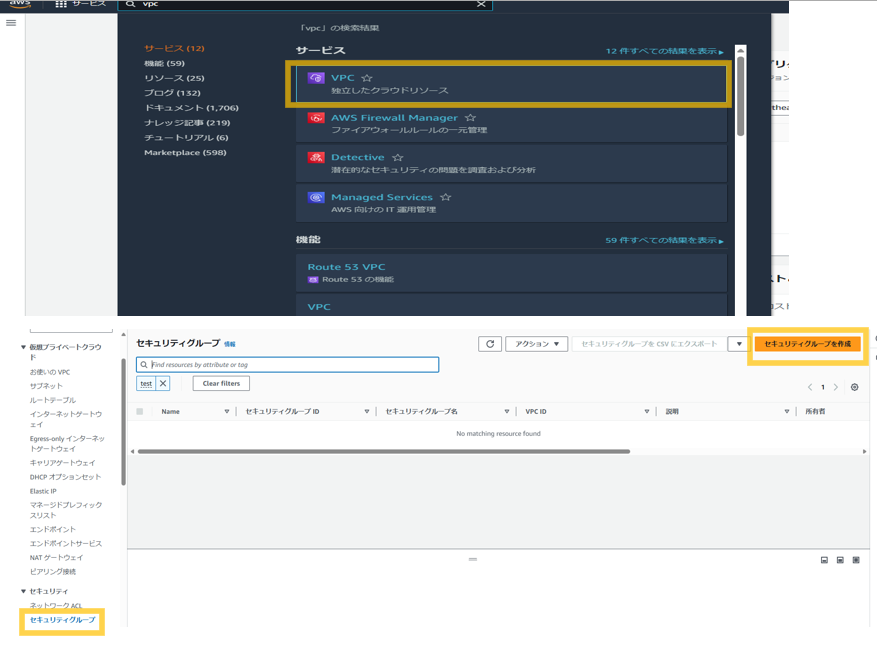Filter results by チュートリアル (6)

pos(186,138)
